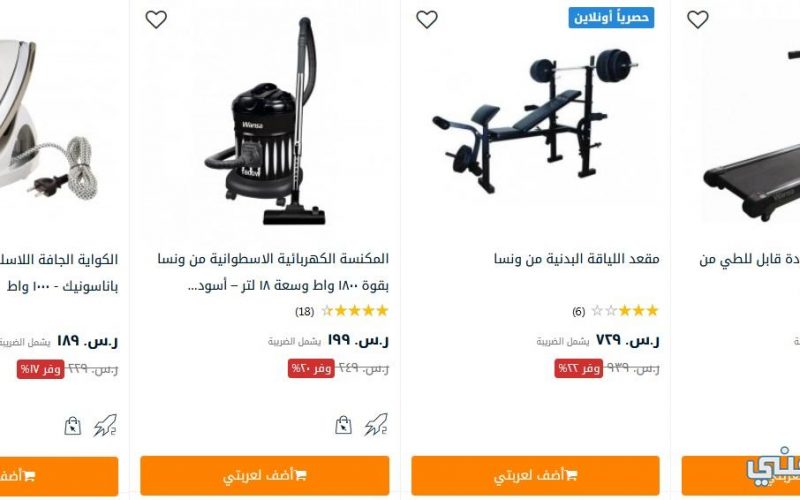
Task: Click the rocket fast delivery icon under vacuum
Action: click(x=376, y=424)
